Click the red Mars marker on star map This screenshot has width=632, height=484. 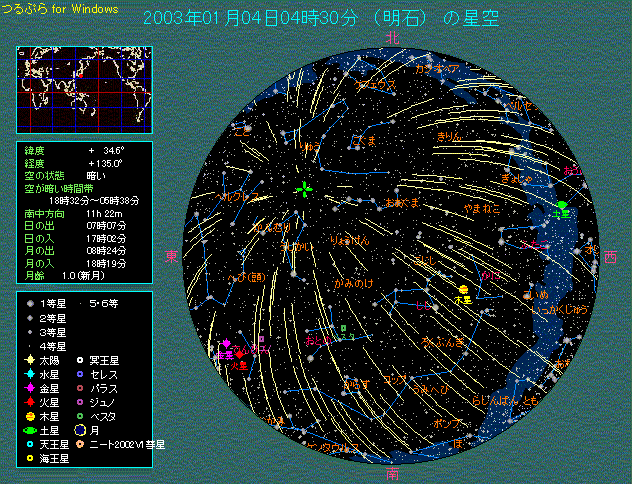pos(240,355)
